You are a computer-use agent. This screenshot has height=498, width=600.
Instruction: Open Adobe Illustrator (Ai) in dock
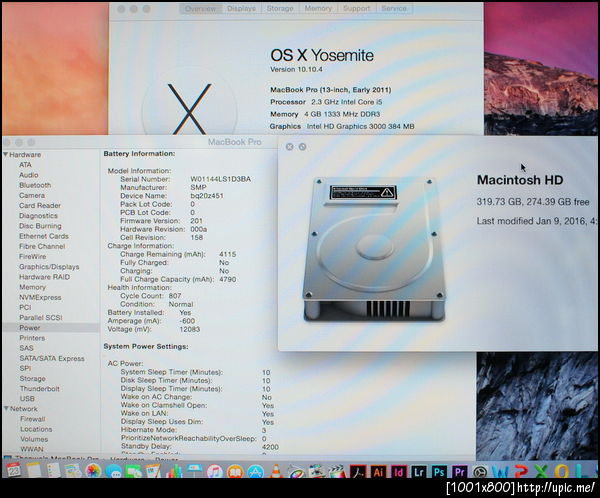(378, 471)
